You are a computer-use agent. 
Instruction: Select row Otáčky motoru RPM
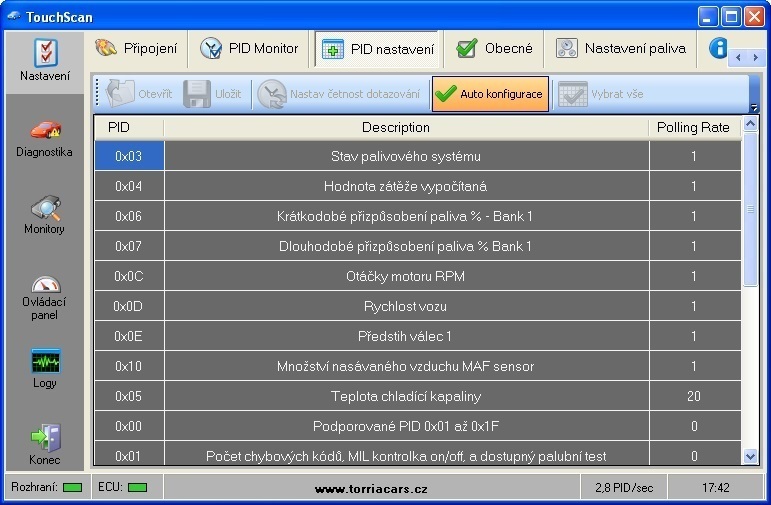click(407, 276)
